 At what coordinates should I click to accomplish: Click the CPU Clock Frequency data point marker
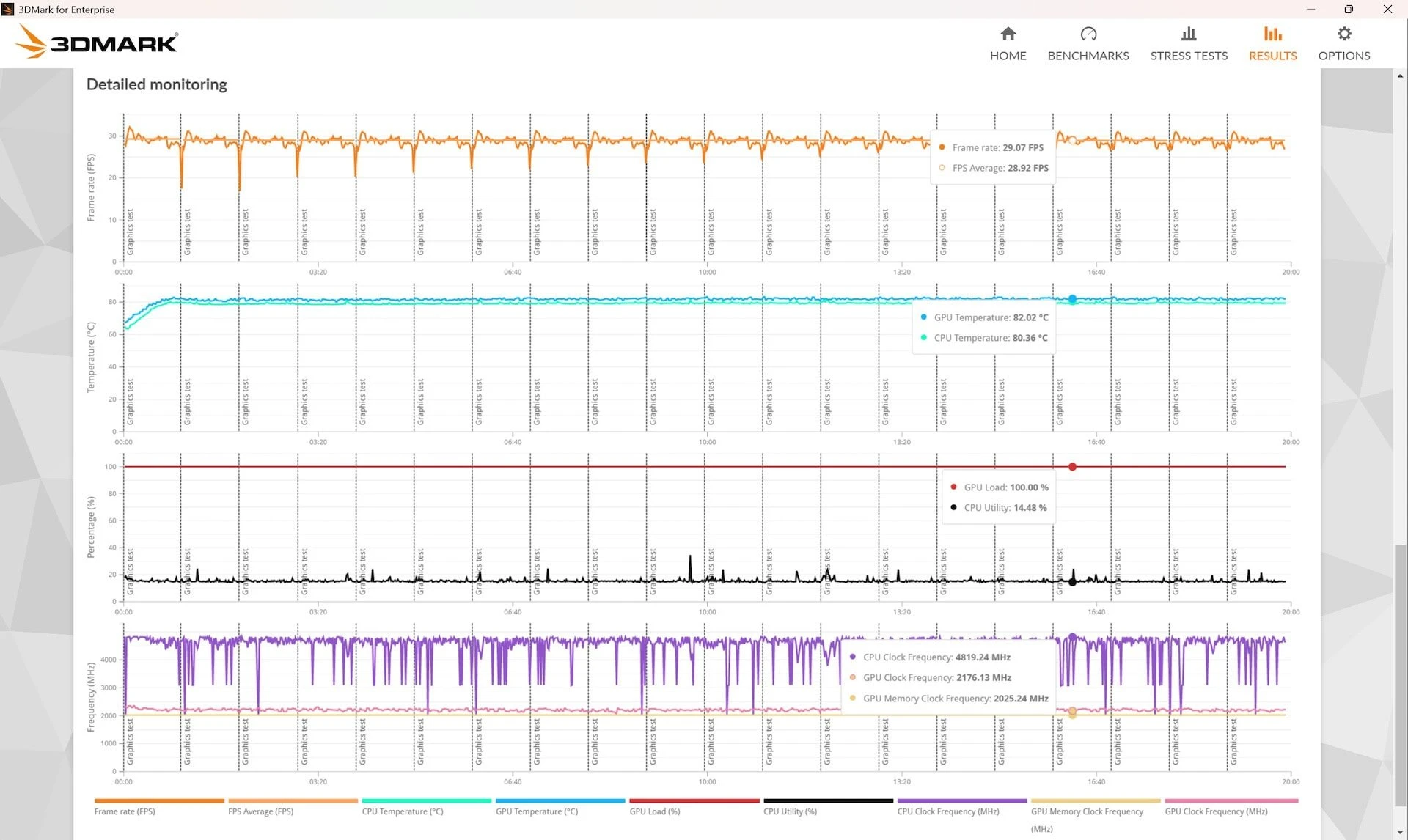point(1072,638)
